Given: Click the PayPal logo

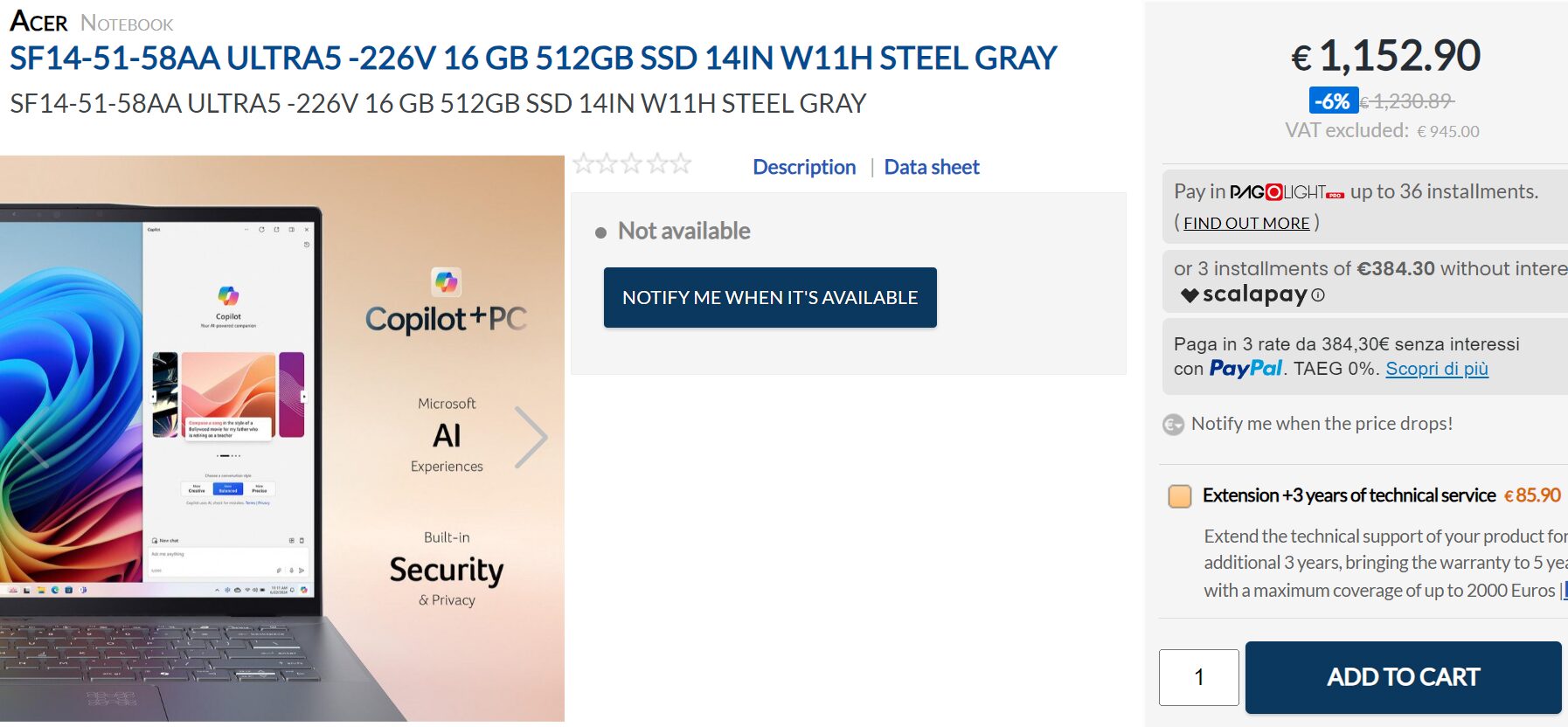Looking at the screenshot, I should [x=1245, y=369].
